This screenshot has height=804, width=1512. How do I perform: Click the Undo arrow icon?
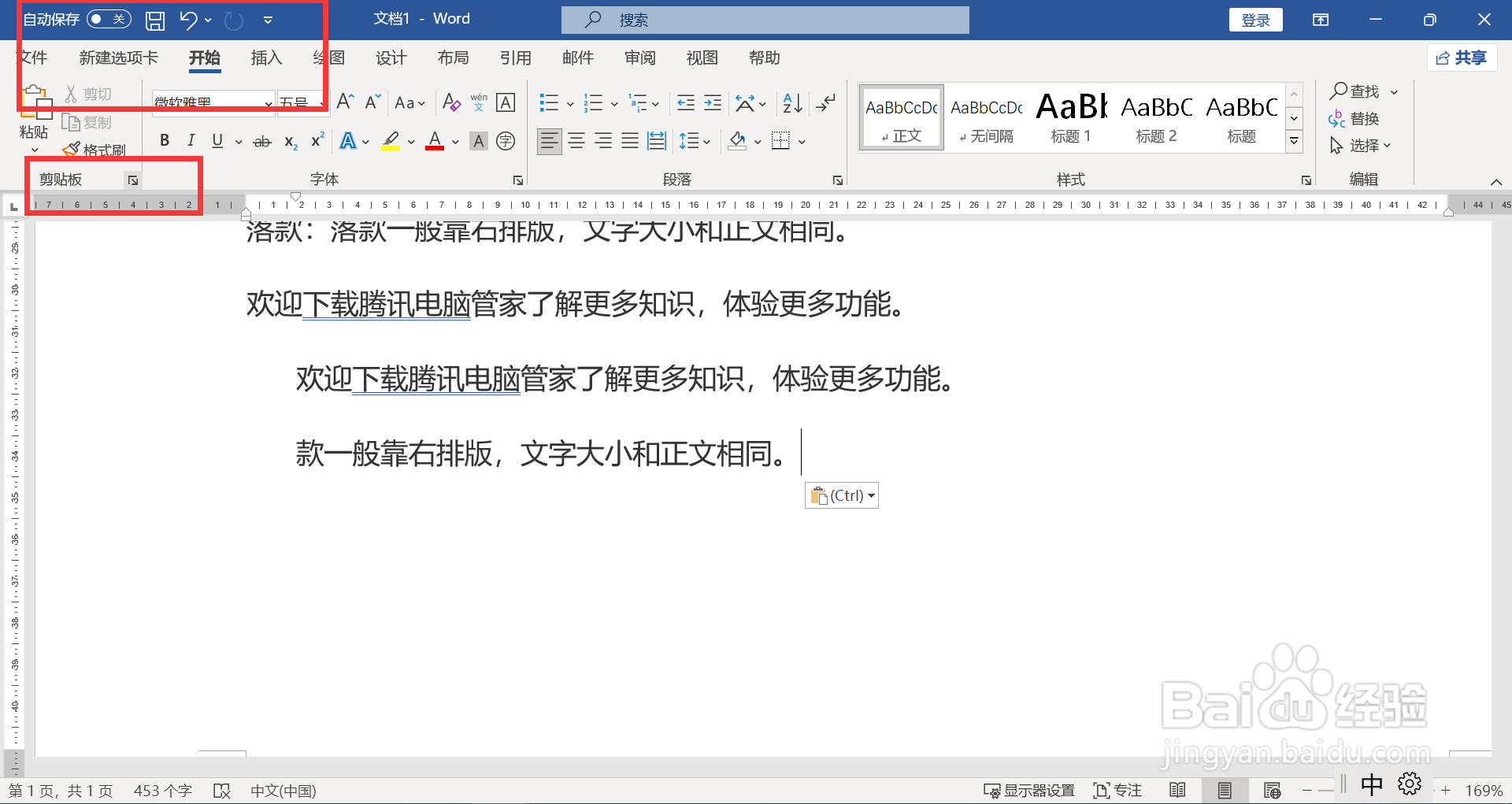pyautogui.click(x=187, y=20)
